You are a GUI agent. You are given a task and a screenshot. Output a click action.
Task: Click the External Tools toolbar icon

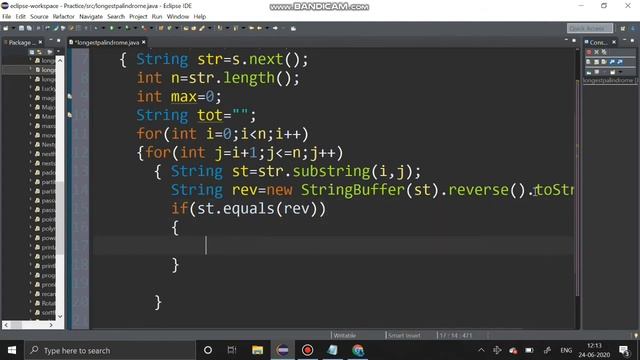click(x=144, y=28)
